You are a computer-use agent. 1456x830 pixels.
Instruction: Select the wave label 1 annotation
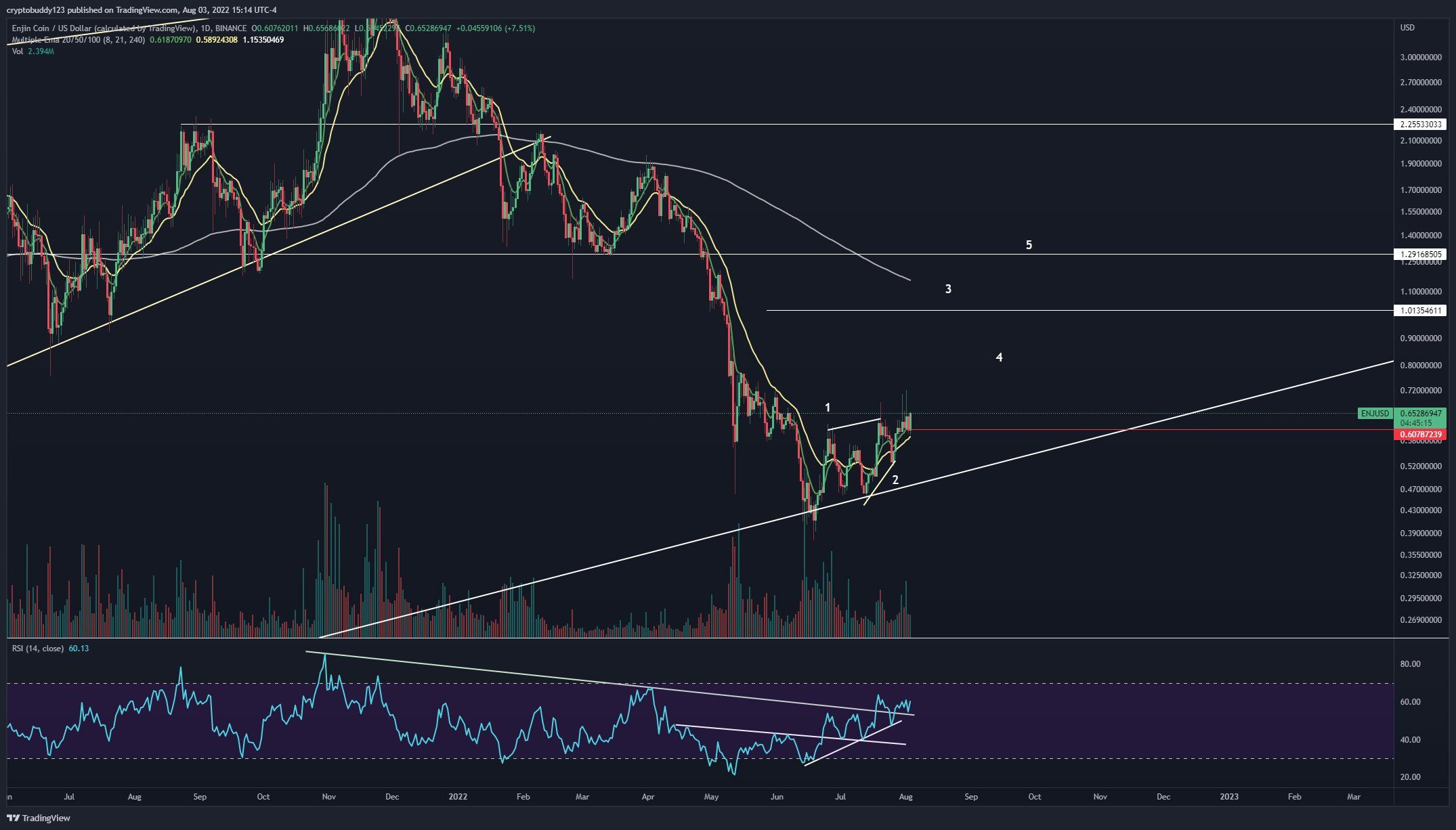[x=828, y=408]
